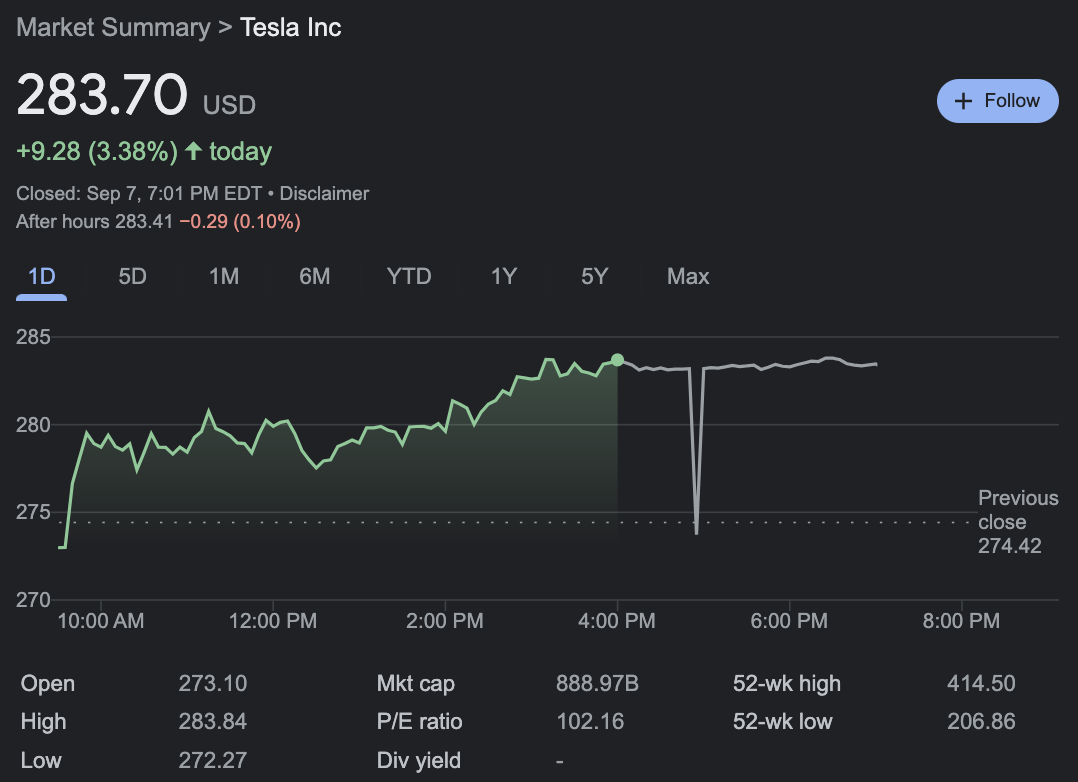1078x782 pixels.
Task: Click the plus icon on Follow
Action: click(x=963, y=101)
